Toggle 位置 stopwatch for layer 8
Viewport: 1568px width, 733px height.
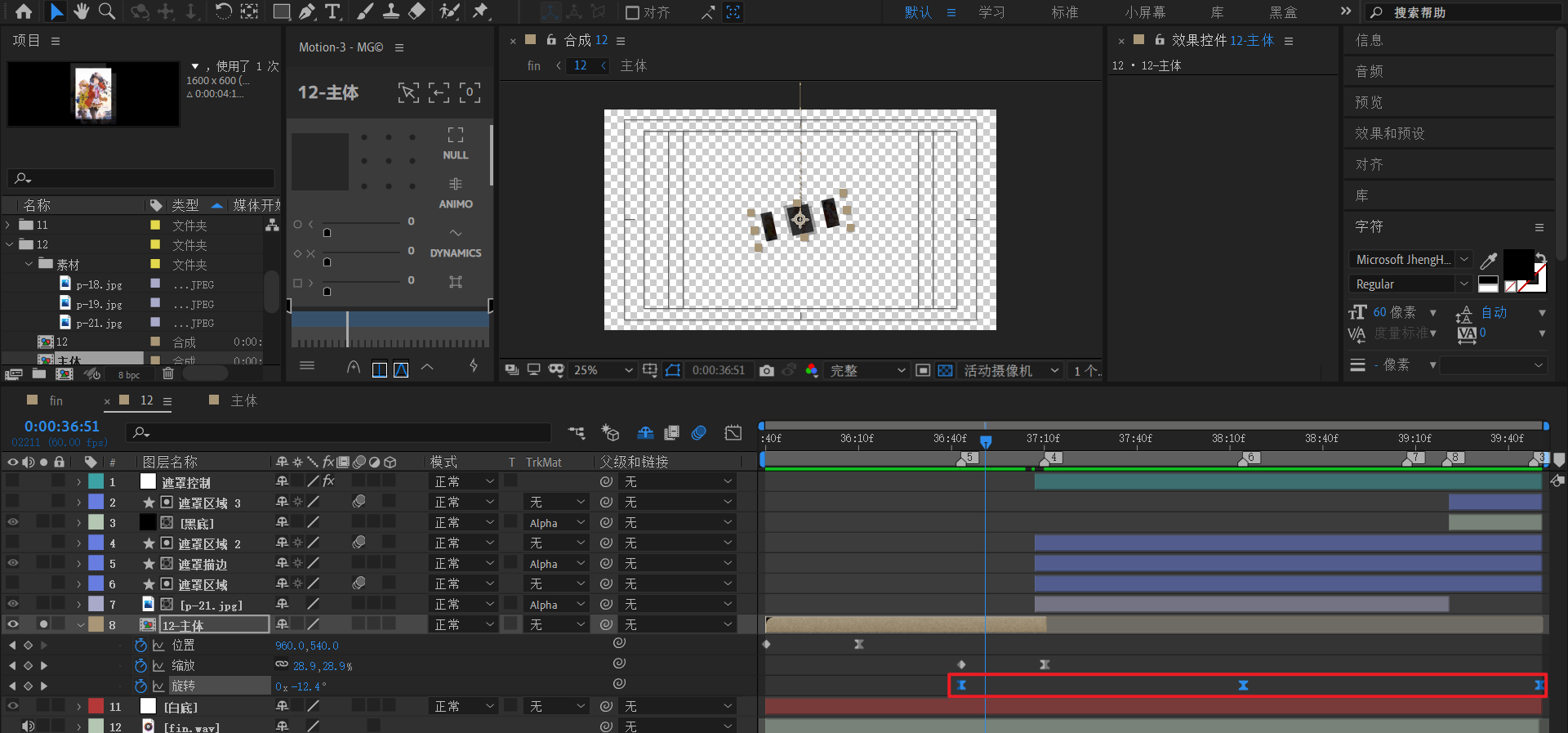tap(140, 646)
